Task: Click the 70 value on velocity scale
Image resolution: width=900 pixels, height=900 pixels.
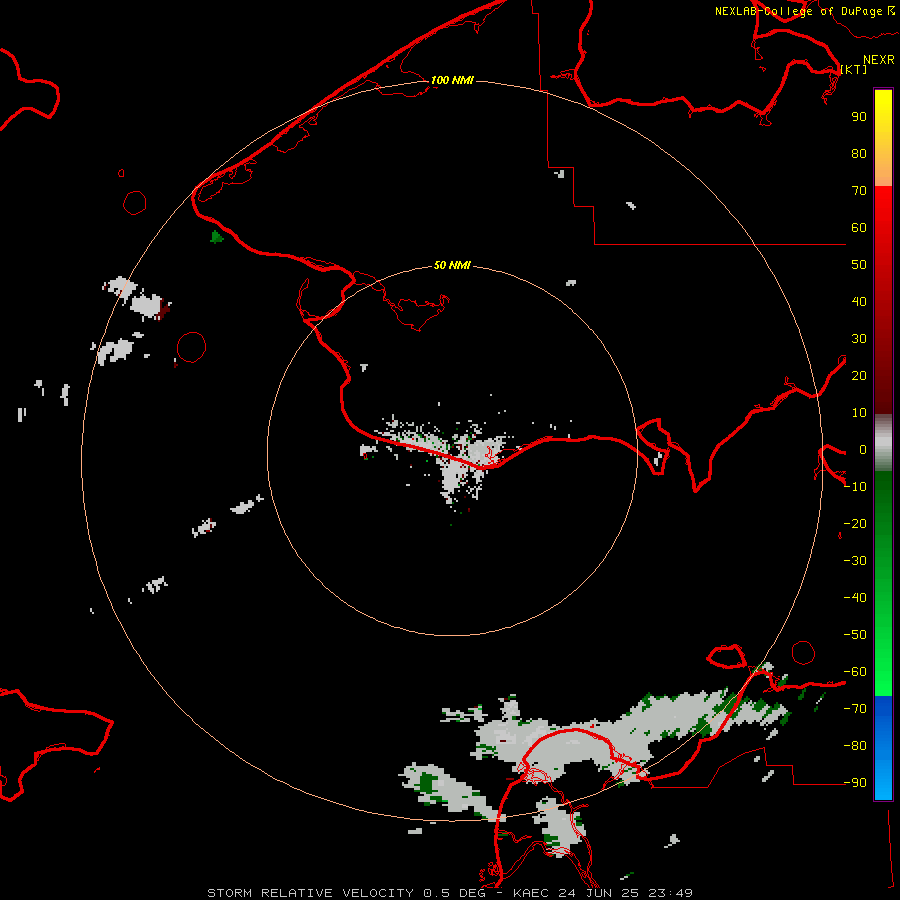Action: (859, 191)
